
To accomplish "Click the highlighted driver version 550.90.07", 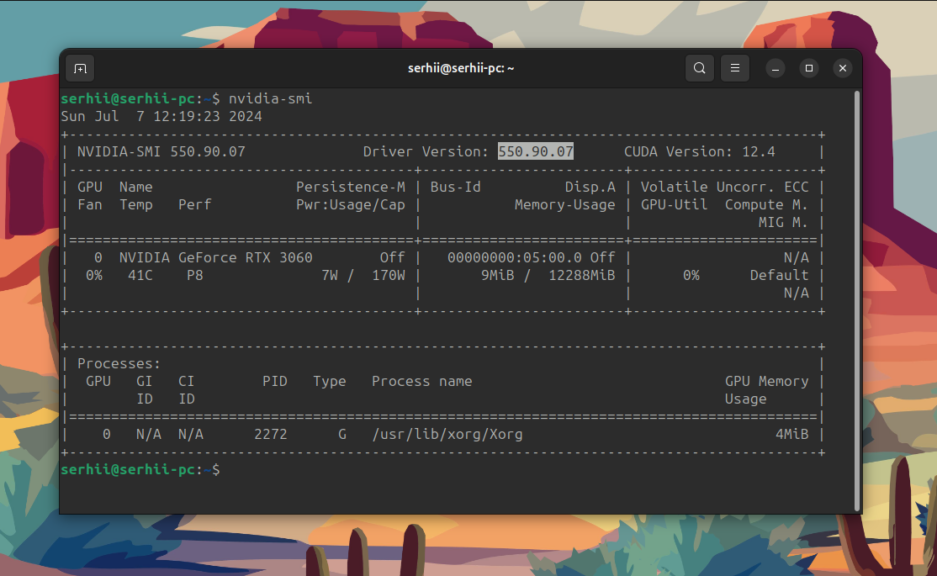I will pos(535,152).
